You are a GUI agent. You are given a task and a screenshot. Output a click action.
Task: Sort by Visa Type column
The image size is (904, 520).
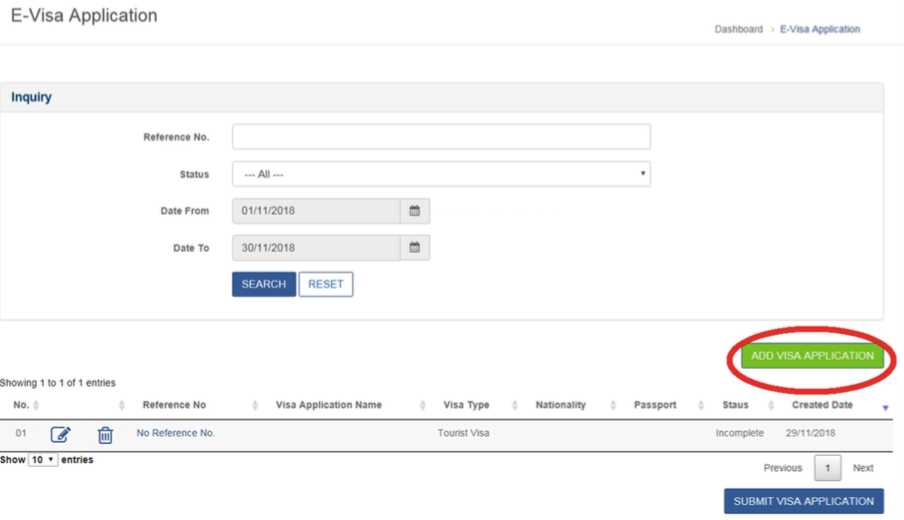tap(466, 405)
